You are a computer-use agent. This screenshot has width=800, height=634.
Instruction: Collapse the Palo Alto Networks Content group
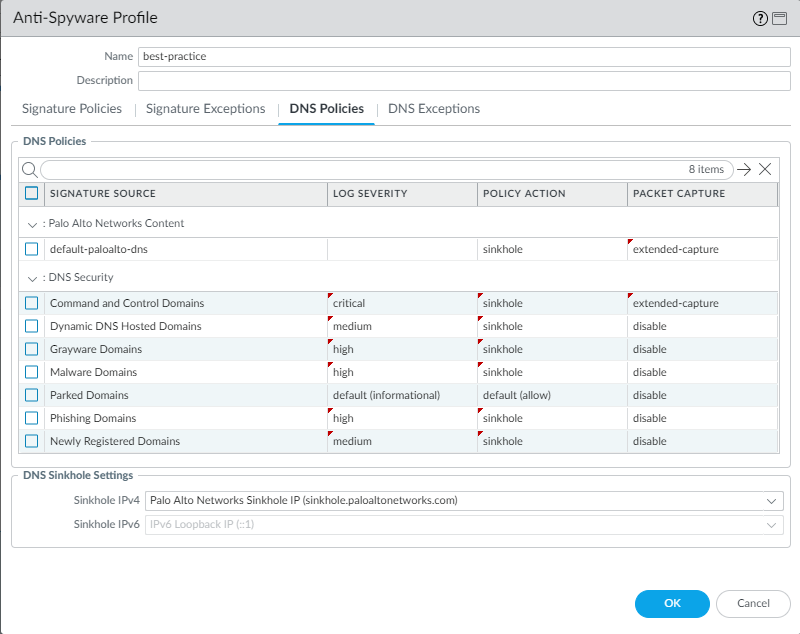32,224
